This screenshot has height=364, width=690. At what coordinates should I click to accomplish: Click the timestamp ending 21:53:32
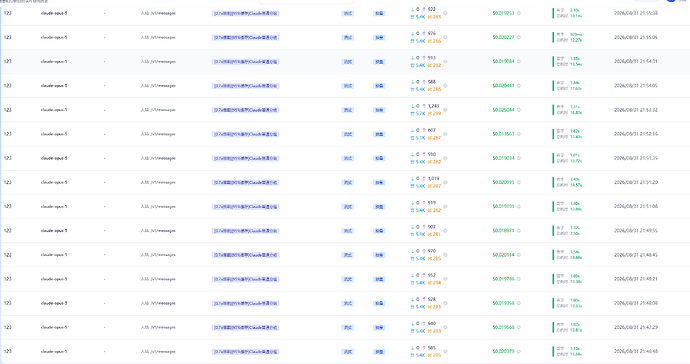(636, 110)
